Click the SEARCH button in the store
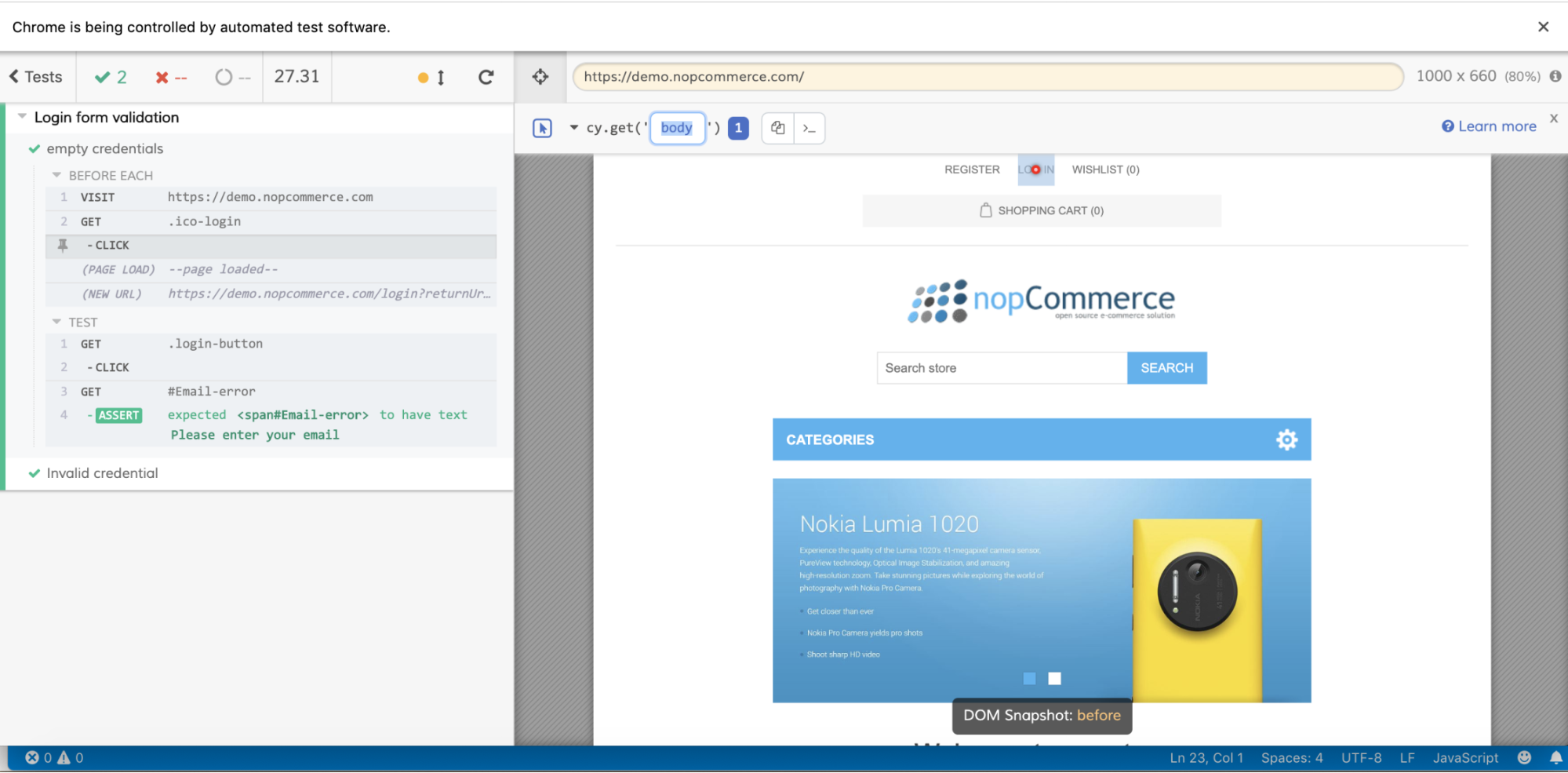The height and width of the screenshot is (773, 1568). coord(1166,367)
